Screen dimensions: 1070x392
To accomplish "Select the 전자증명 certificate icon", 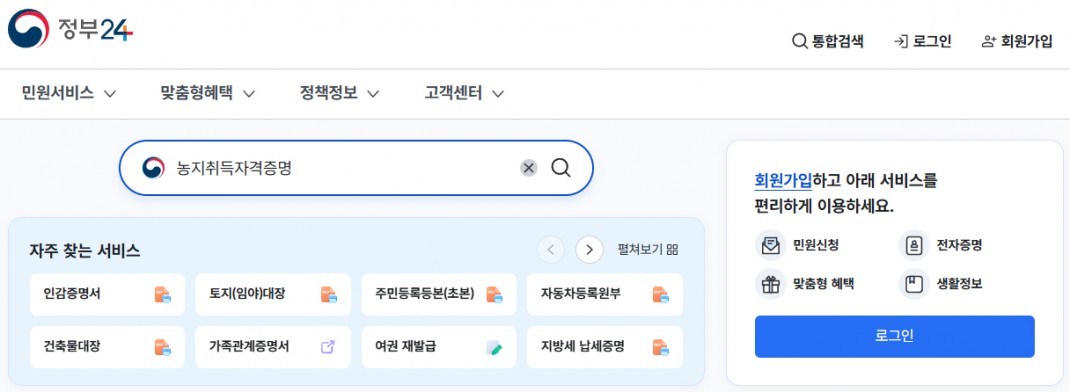I will pyautogui.click(x=914, y=245).
